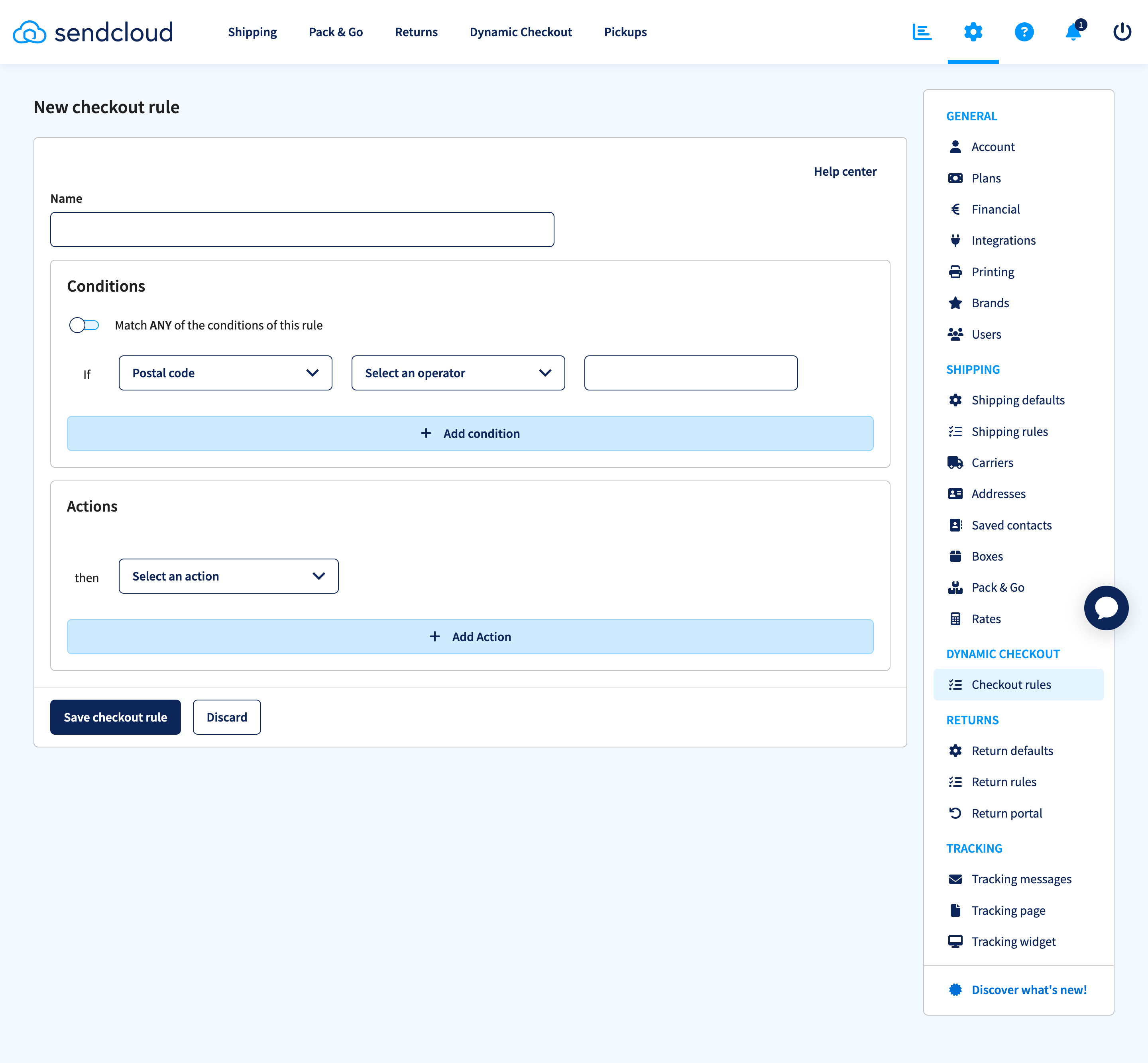1148x1063 pixels.
Task: Click the Financial euro icon
Action: (x=955, y=210)
